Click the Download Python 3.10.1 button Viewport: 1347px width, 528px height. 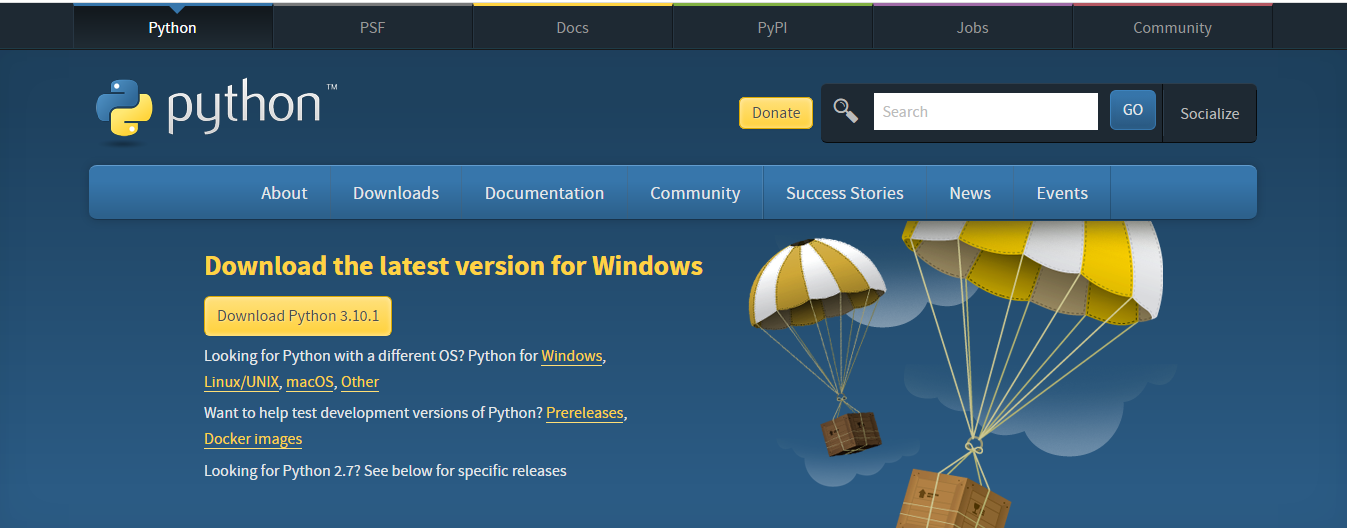pos(298,316)
